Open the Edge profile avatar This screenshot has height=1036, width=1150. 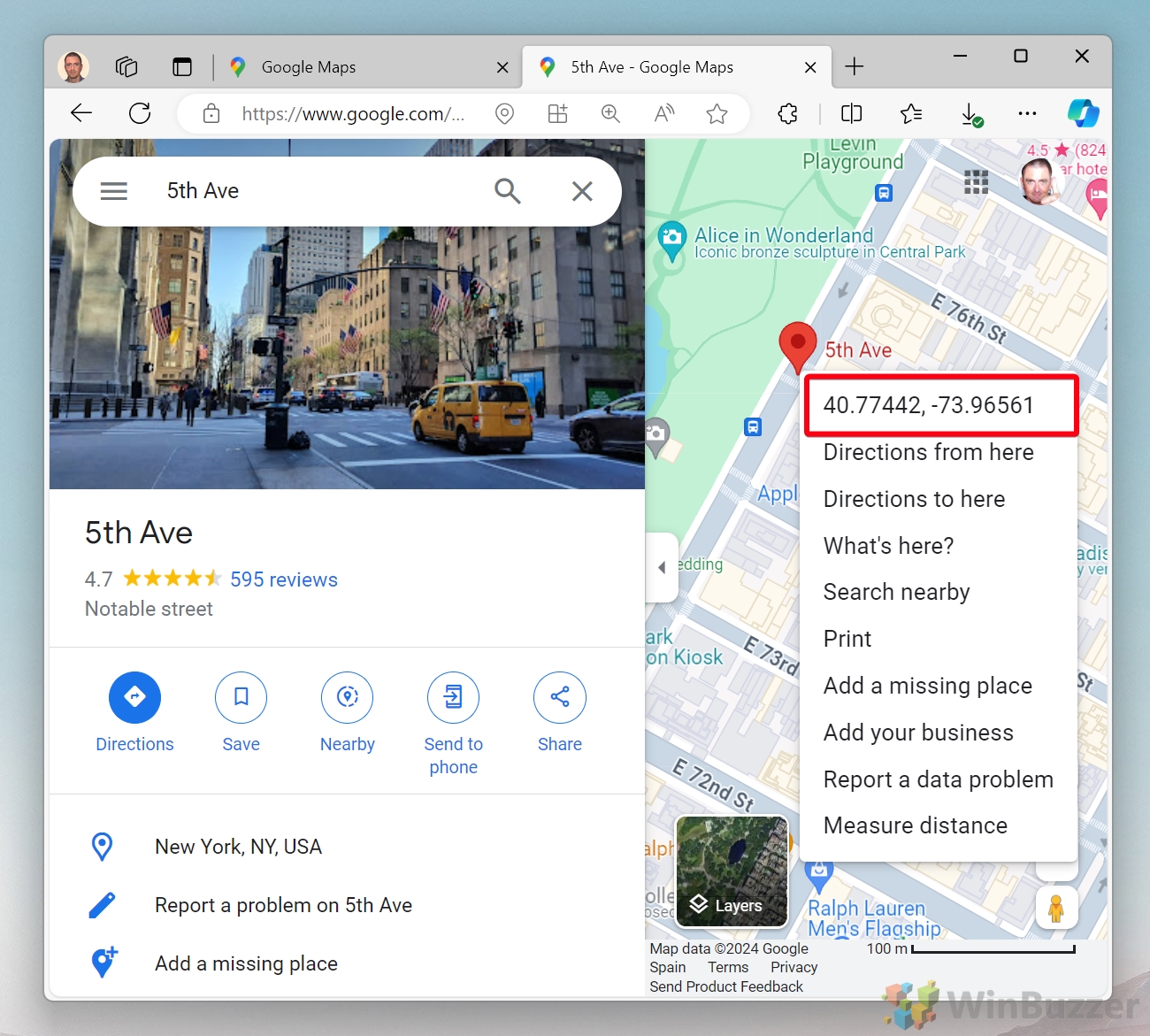pyautogui.click(x=73, y=67)
